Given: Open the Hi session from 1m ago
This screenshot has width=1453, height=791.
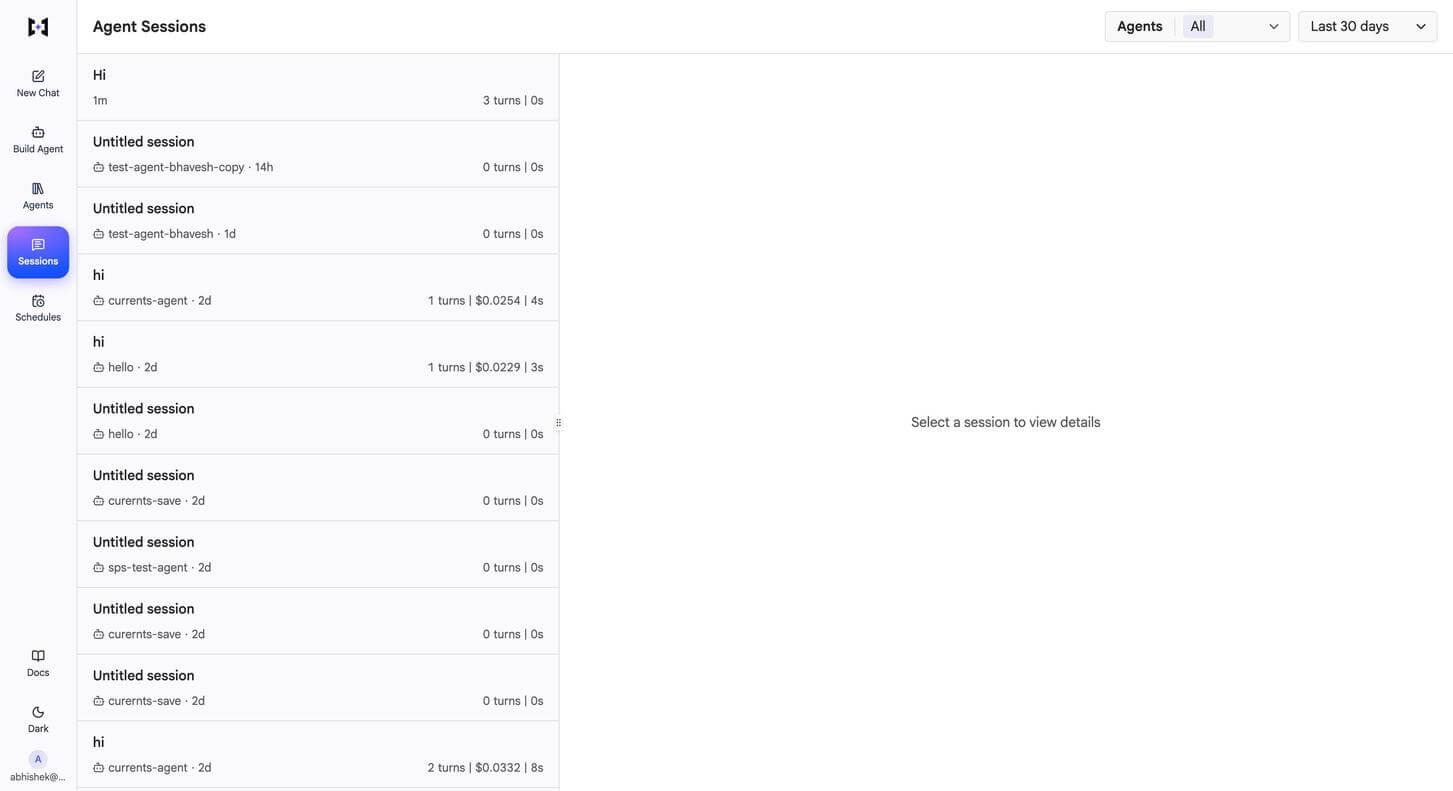Looking at the screenshot, I should tap(318, 87).
